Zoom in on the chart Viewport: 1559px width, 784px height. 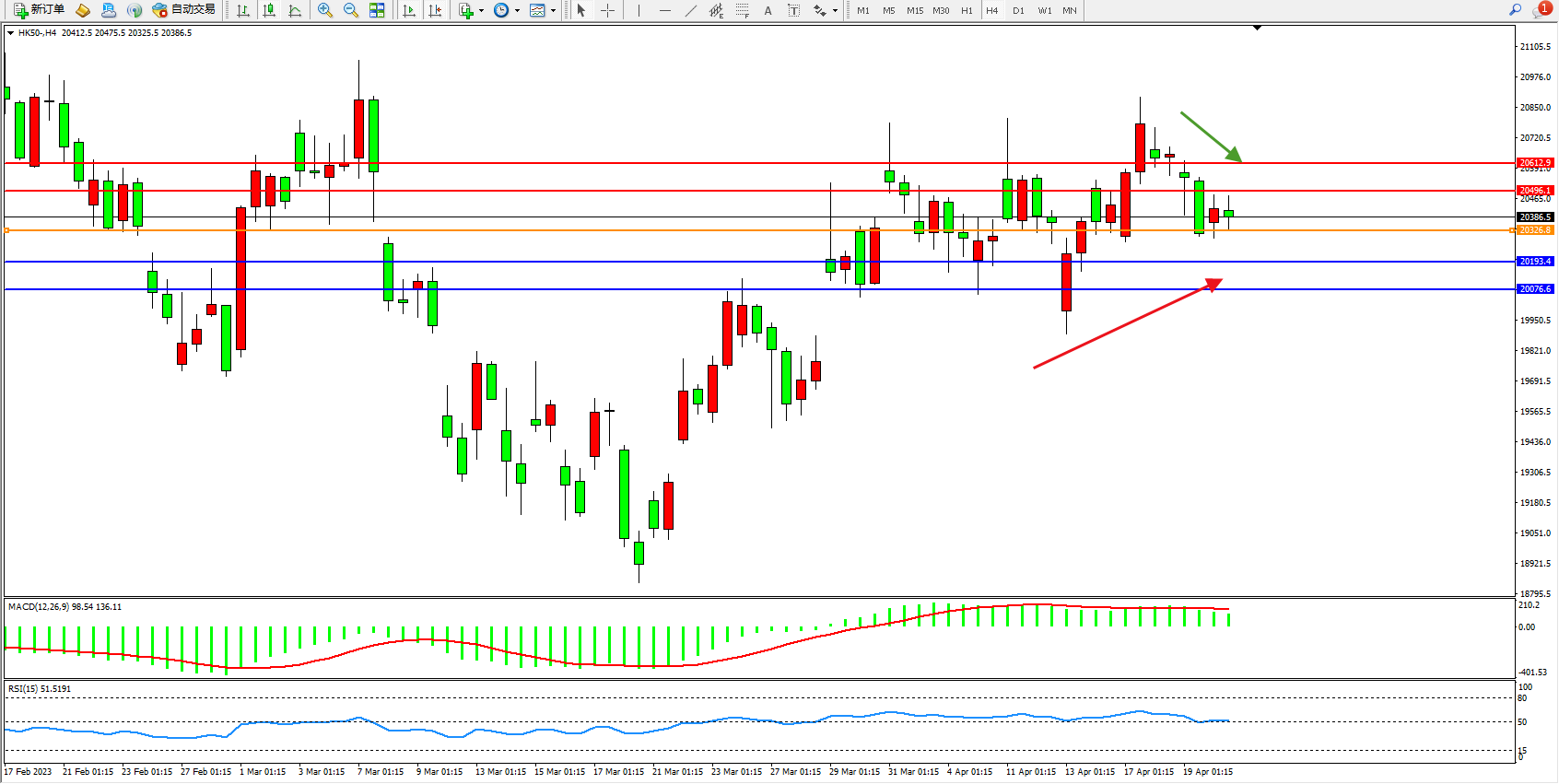pos(324,10)
